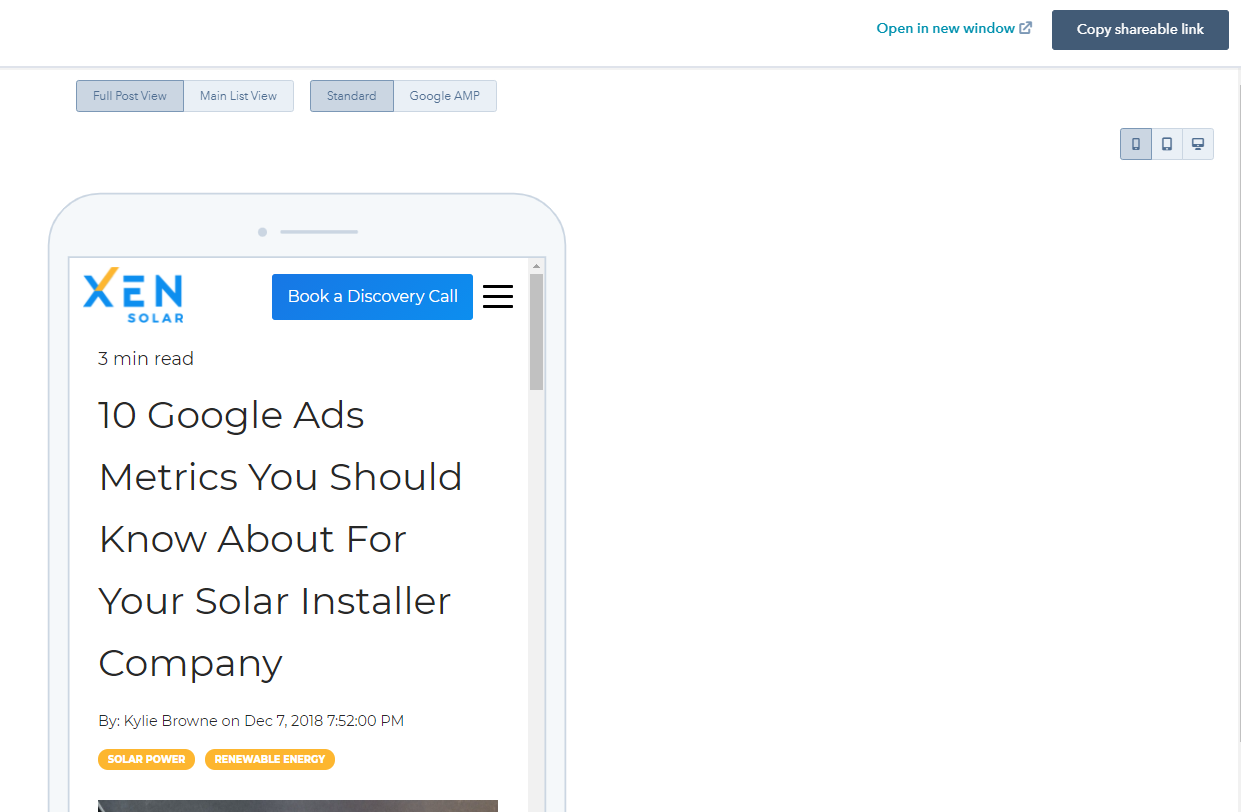
Task: Open the RENEWABLE ENERGY tag
Action: 270,759
